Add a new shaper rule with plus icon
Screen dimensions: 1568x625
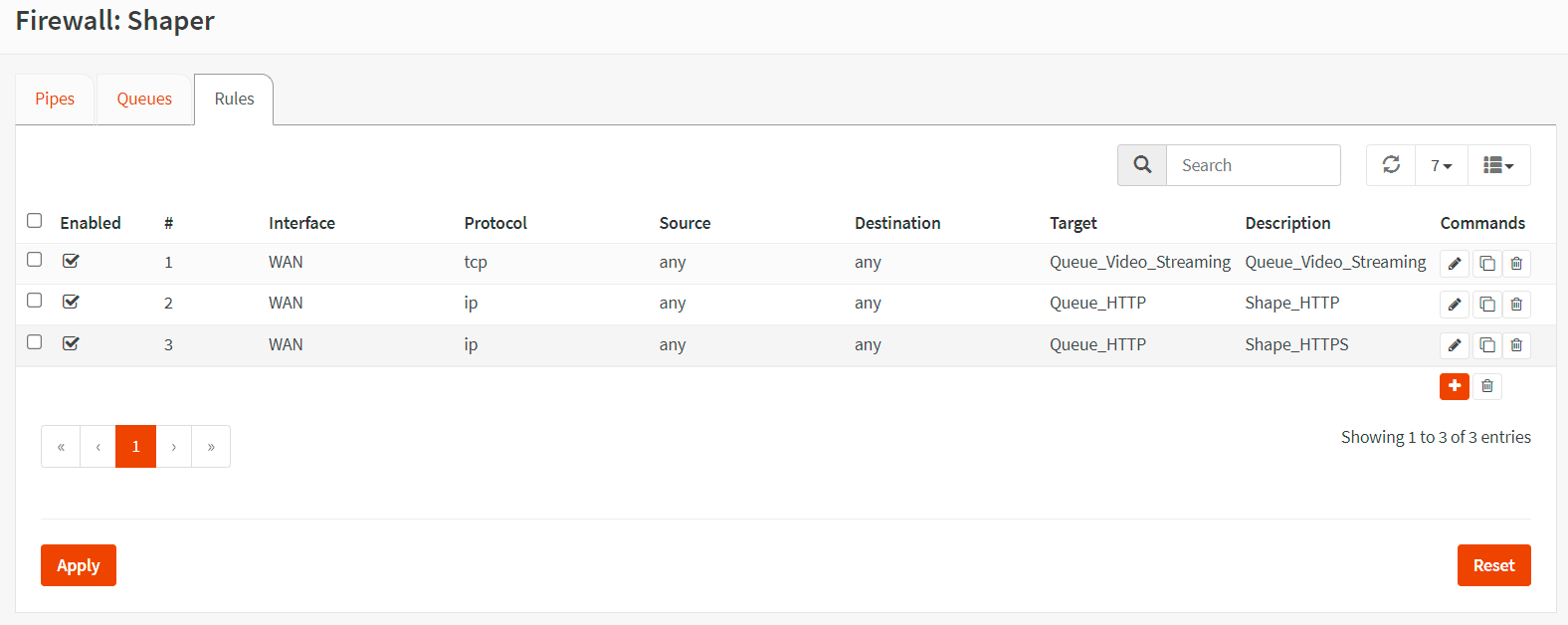pyautogui.click(x=1454, y=386)
